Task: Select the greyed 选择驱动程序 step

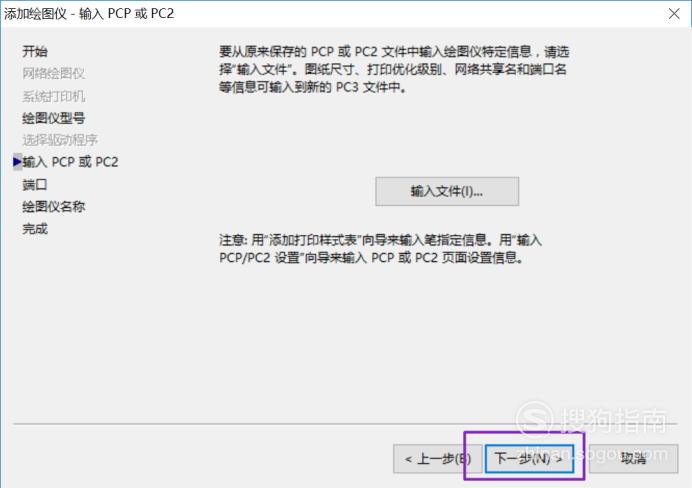Action: pos(60,140)
